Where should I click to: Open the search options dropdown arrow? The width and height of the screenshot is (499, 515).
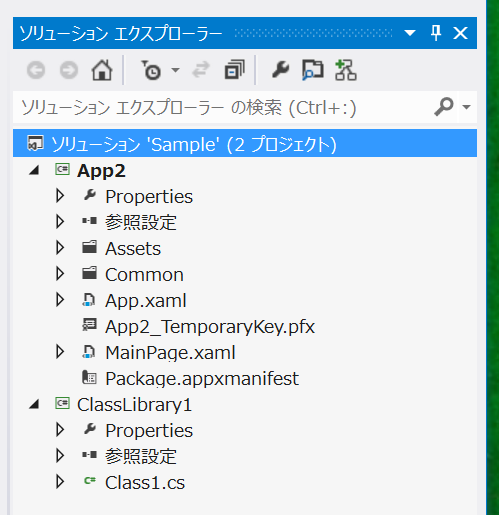click(x=466, y=107)
